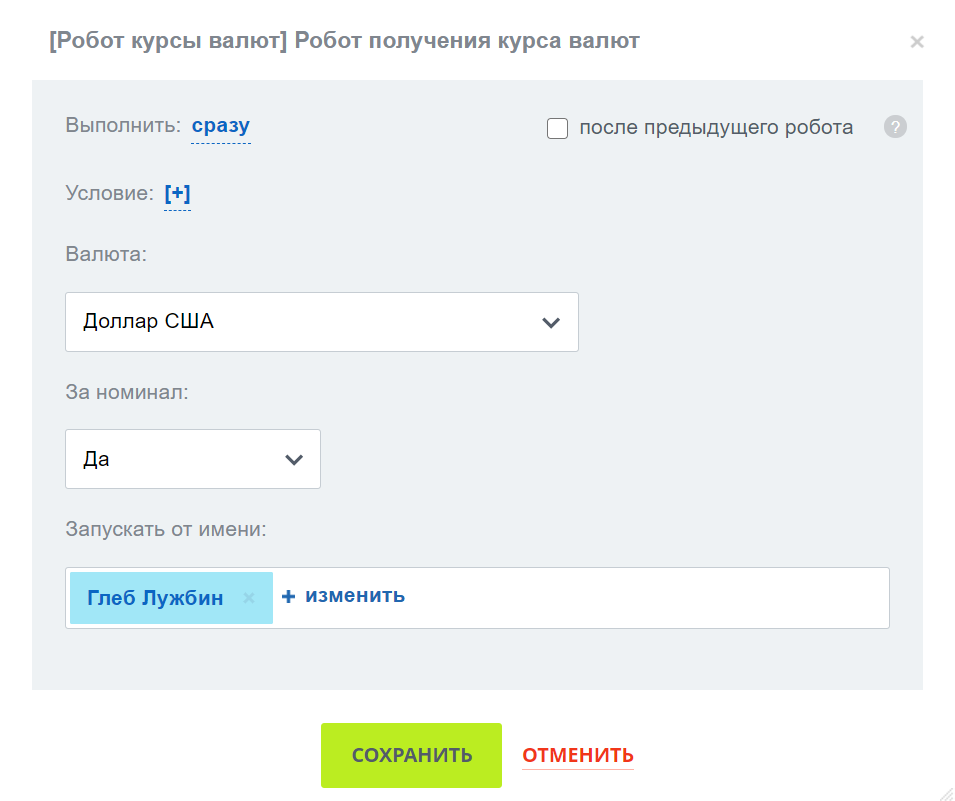Viewport: 955px width, 801px height.
Task: Remove the Глеб Лужбин user tag
Action: [x=249, y=598]
